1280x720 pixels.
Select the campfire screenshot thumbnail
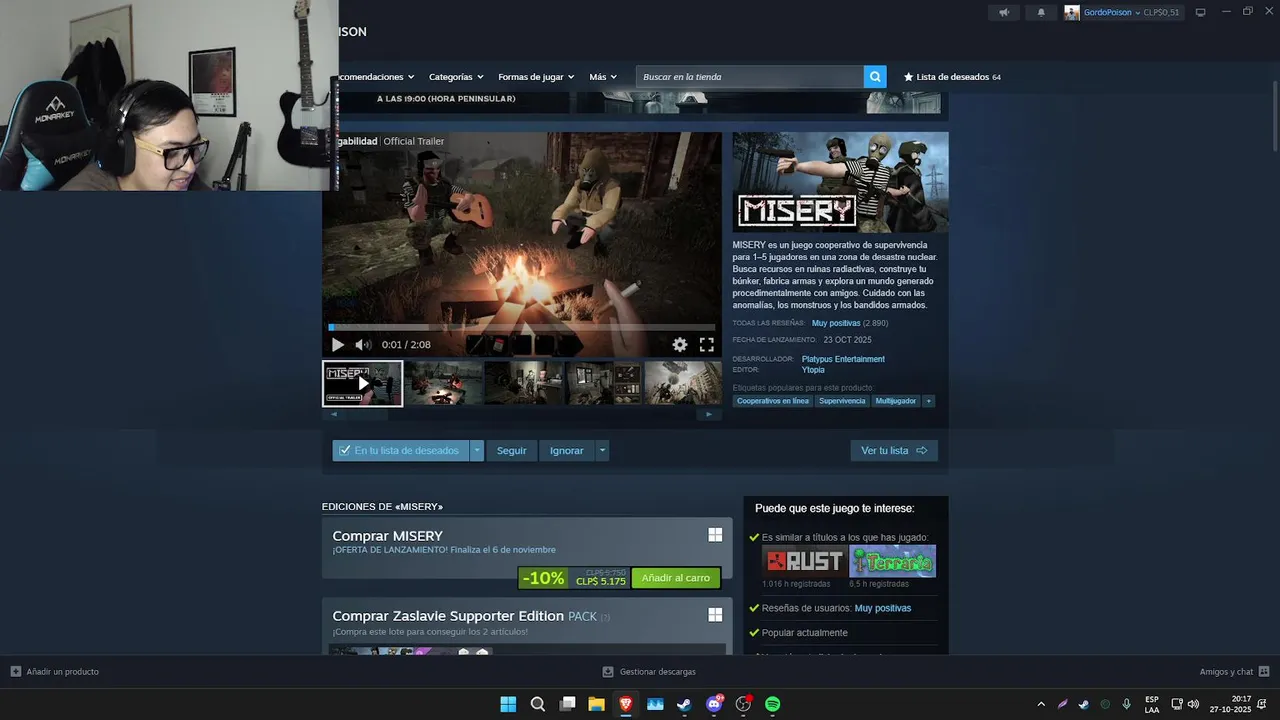tap(443, 383)
